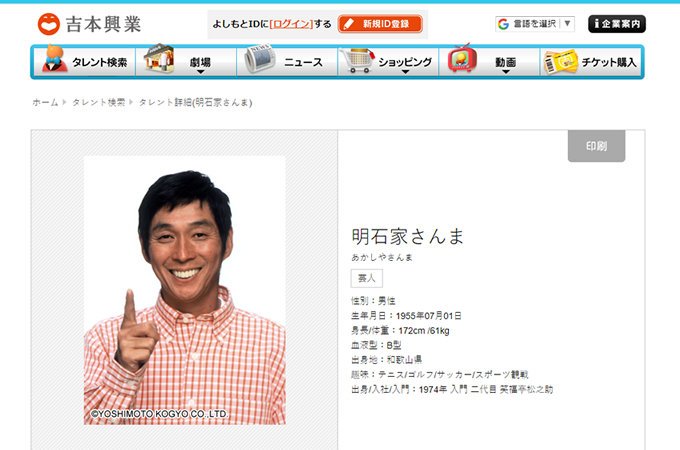Click the ログイン link
The image size is (680, 450).
pos(291,24)
